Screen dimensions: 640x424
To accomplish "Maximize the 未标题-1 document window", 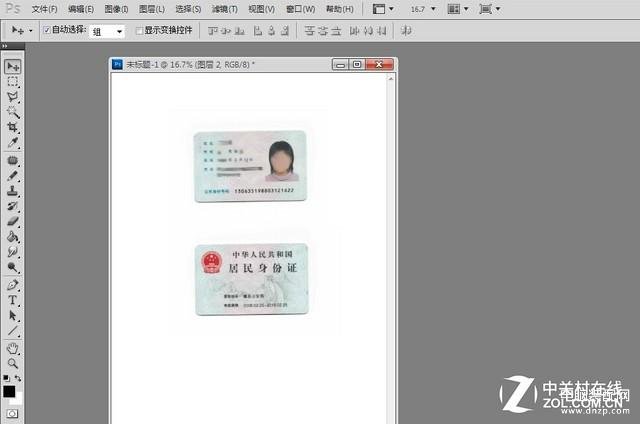I will (x=357, y=64).
